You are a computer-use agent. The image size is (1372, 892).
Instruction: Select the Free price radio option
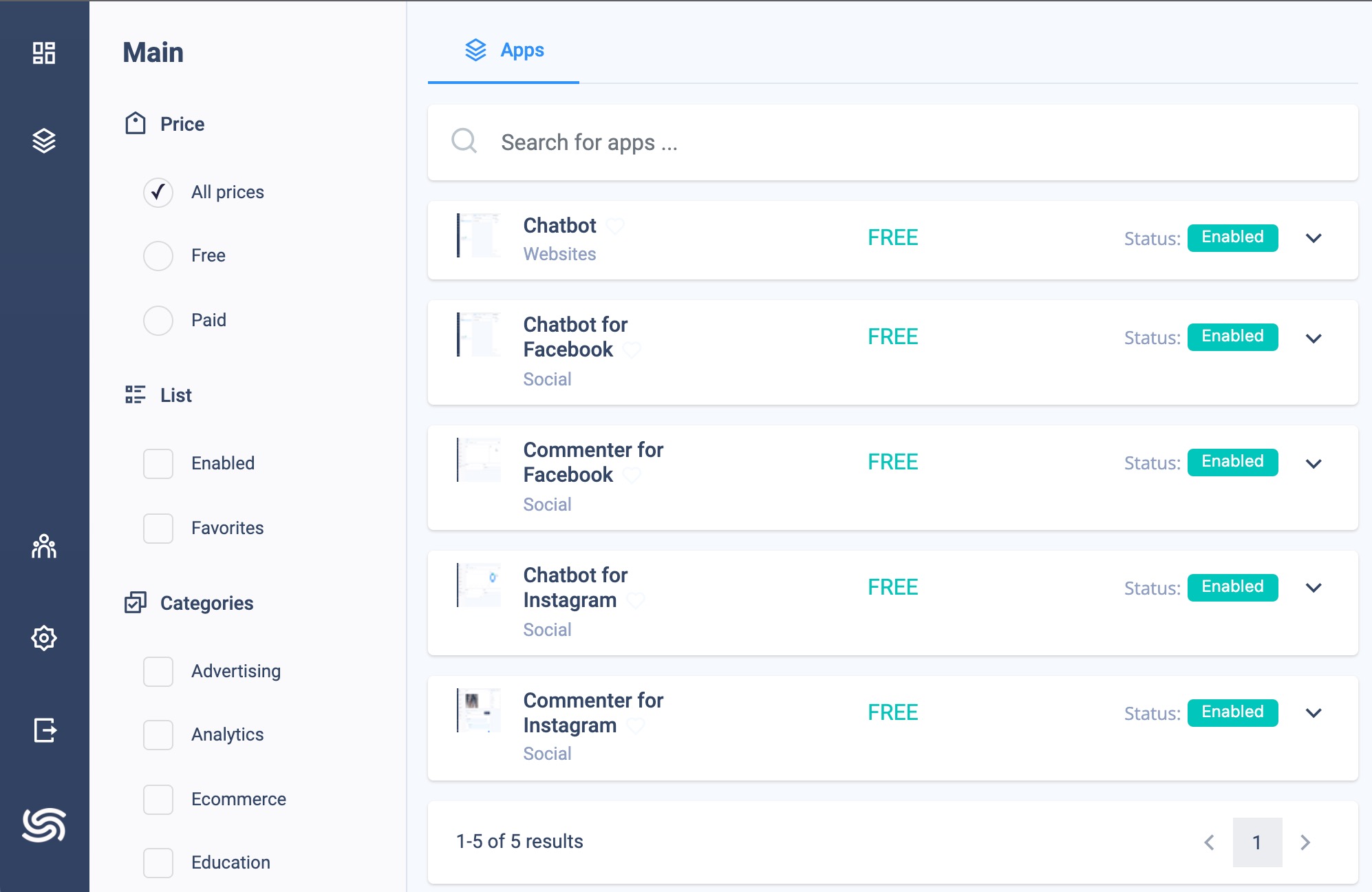158,256
